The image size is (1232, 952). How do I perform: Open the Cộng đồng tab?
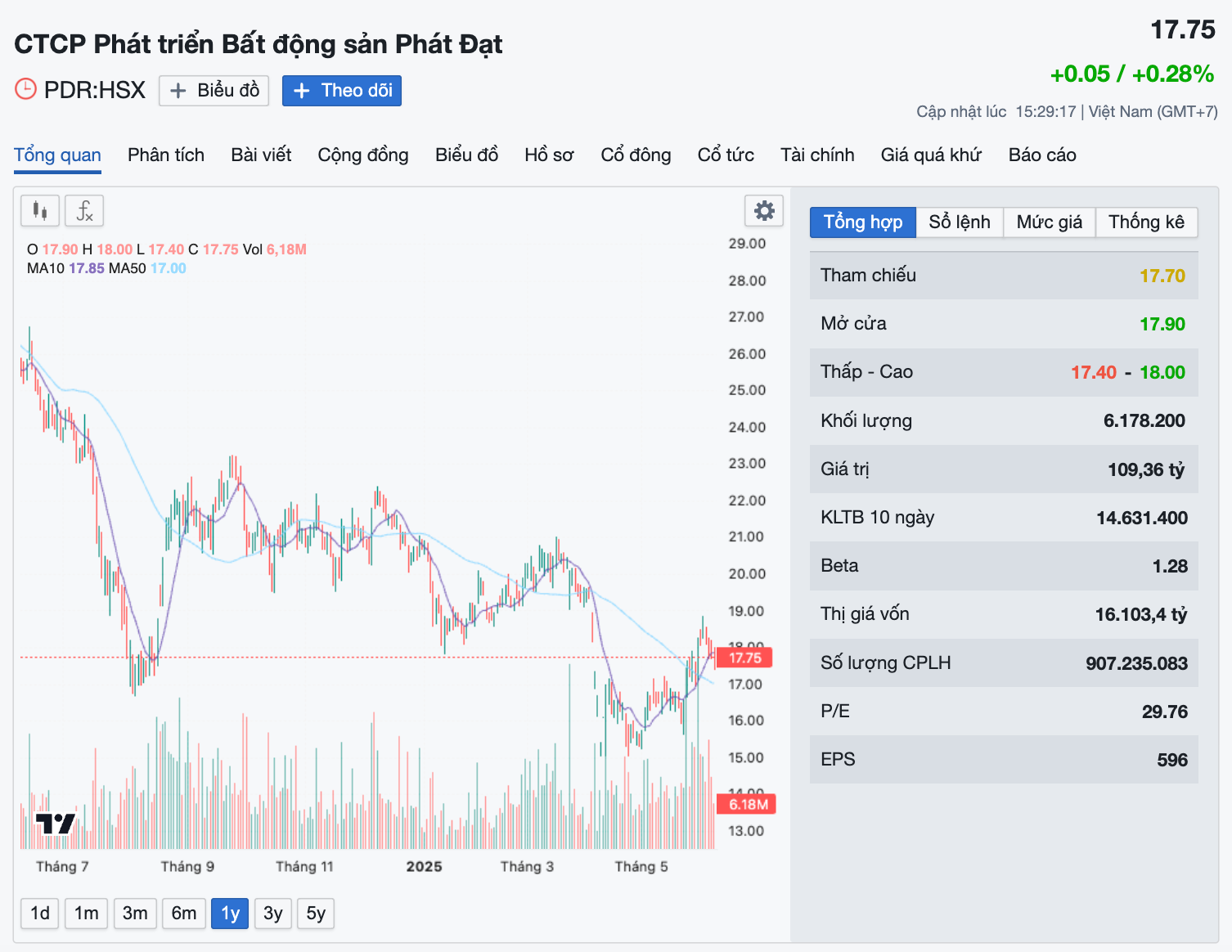(363, 155)
